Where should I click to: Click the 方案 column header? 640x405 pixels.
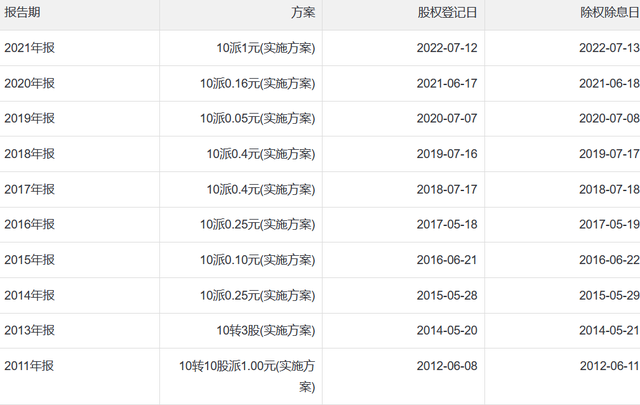click(x=302, y=14)
